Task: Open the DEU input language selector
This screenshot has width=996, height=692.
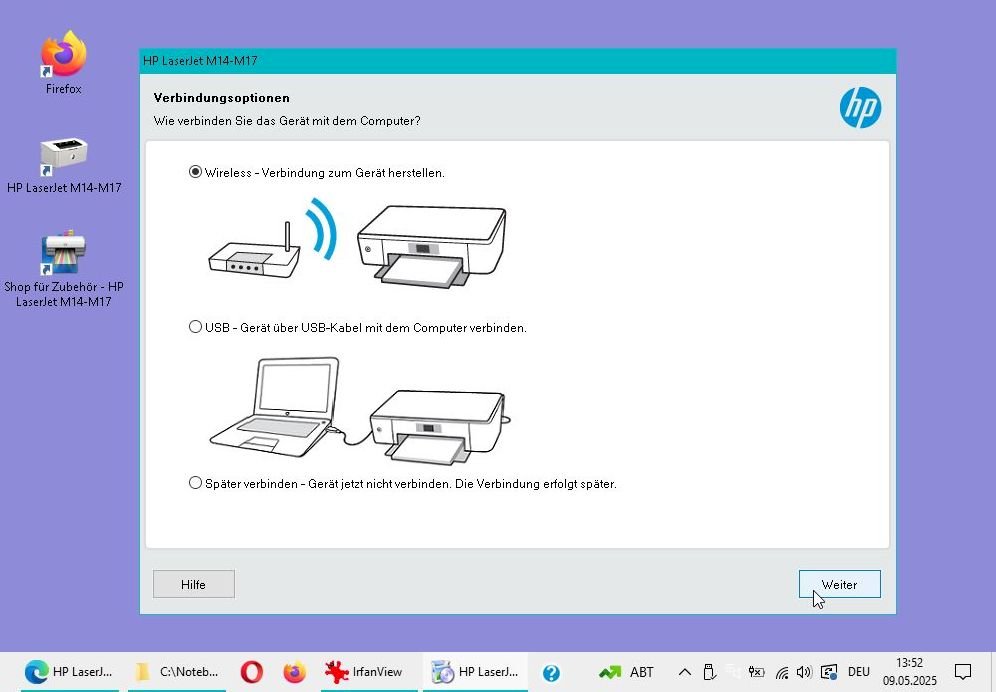Action: (858, 672)
